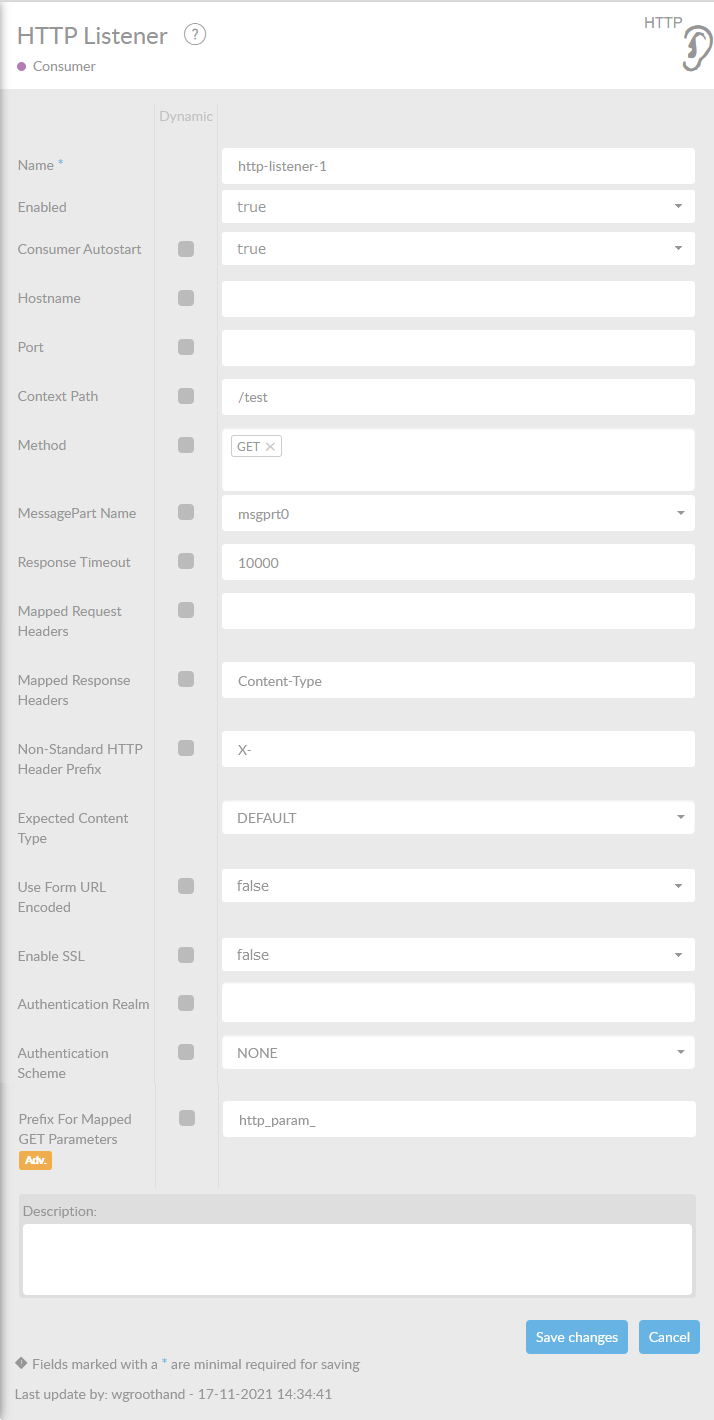Click the Save changes button
Viewport: 714px width, 1420px height.
click(x=577, y=1337)
